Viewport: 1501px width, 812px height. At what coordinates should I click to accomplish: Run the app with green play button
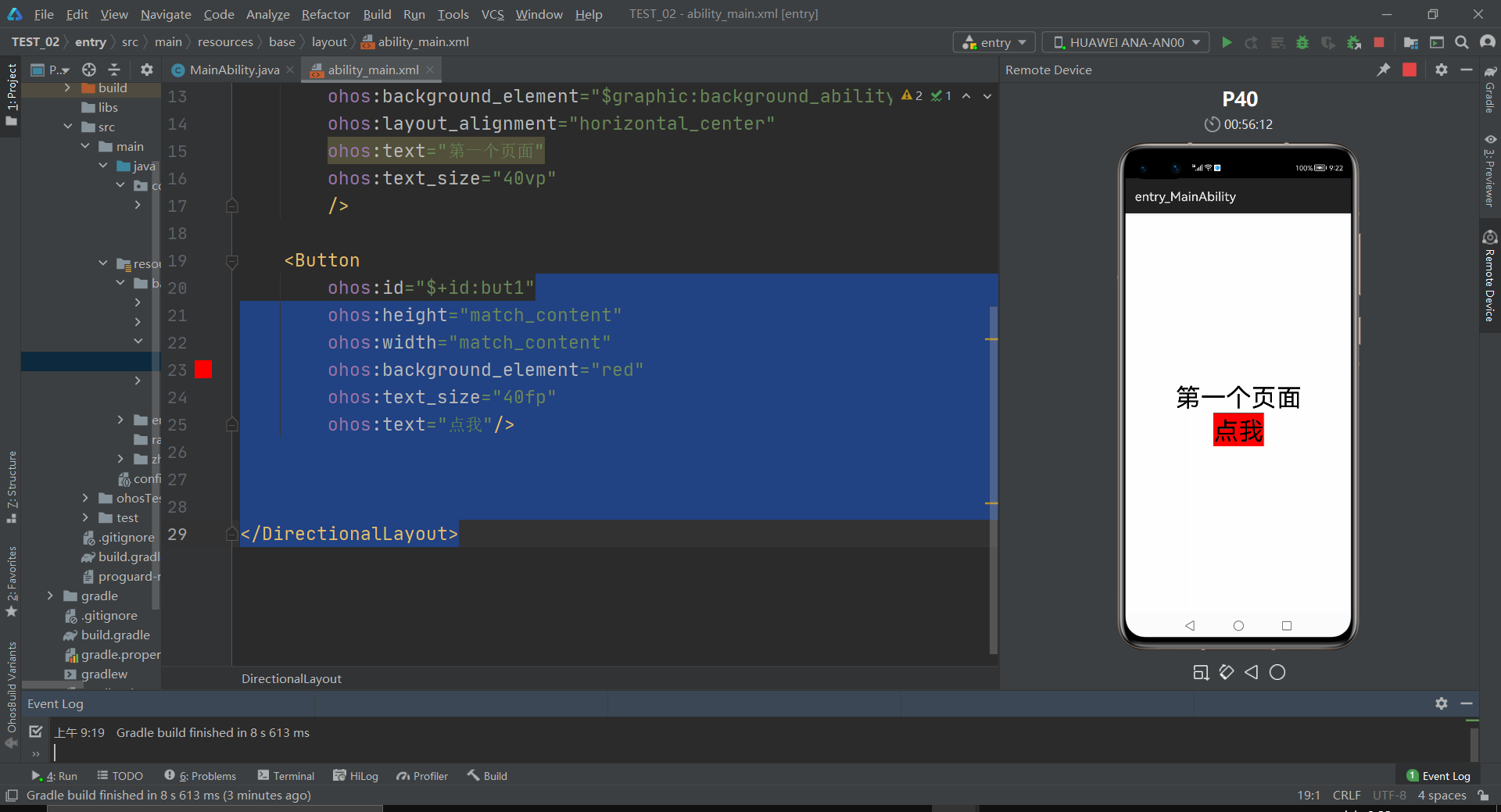[x=1227, y=42]
